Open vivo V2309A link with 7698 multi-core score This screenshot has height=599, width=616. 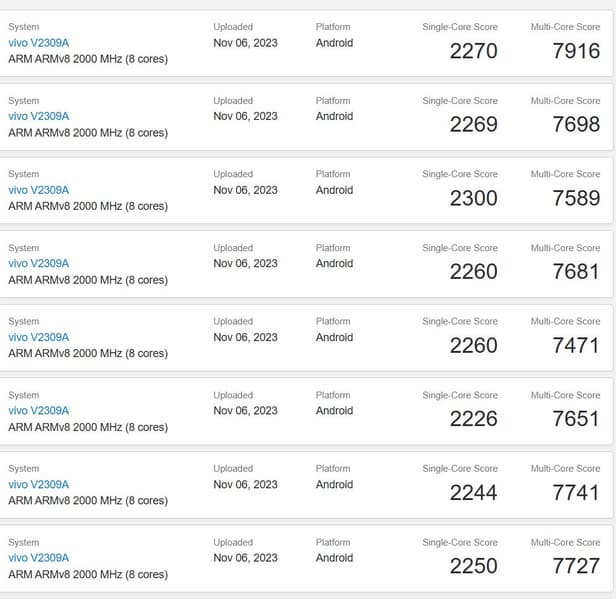[38, 116]
